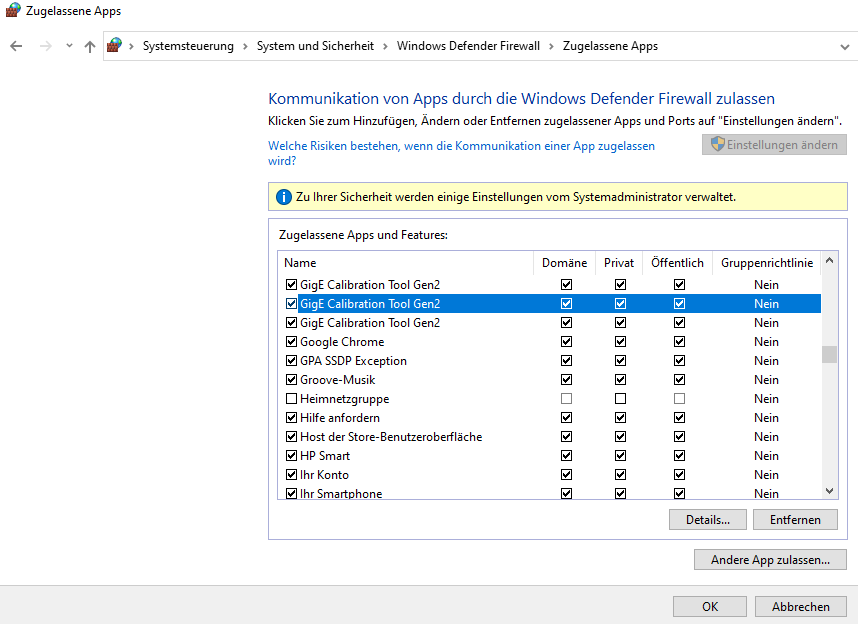Sort the list by the Name column header

[x=400, y=263]
